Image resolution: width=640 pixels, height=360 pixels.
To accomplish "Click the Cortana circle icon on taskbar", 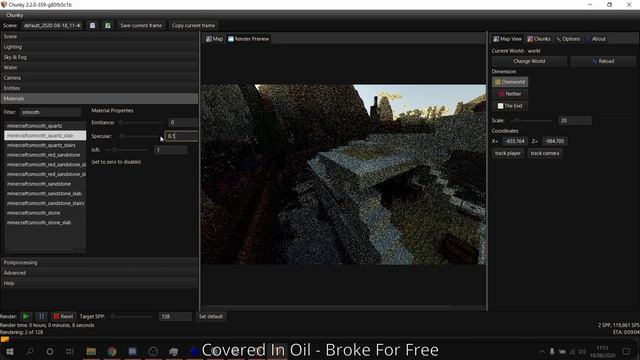I will (50, 351).
